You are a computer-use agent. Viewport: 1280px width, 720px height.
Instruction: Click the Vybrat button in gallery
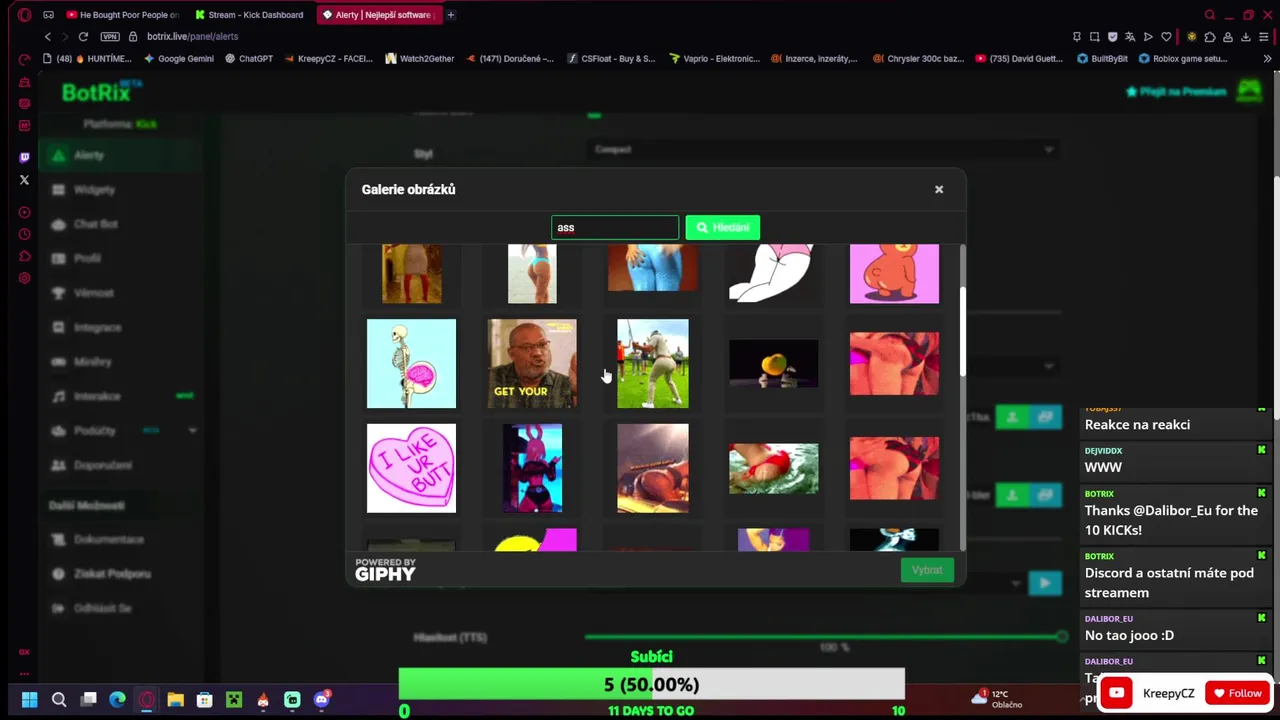click(x=927, y=570)
